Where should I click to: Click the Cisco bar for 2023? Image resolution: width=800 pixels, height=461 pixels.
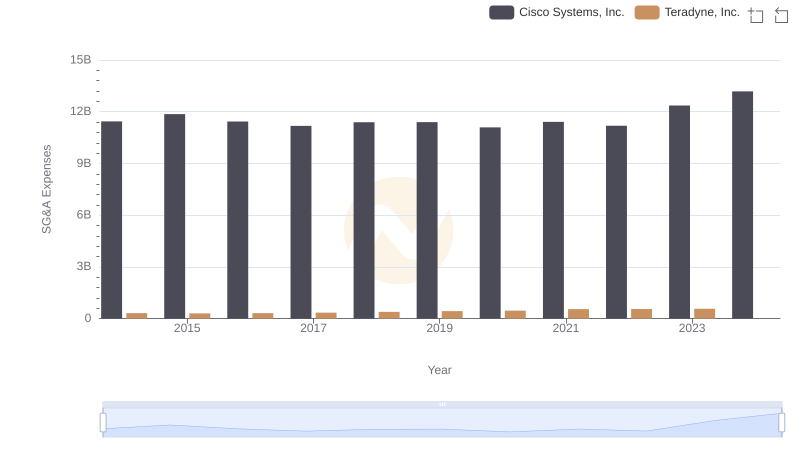point(679,212)
